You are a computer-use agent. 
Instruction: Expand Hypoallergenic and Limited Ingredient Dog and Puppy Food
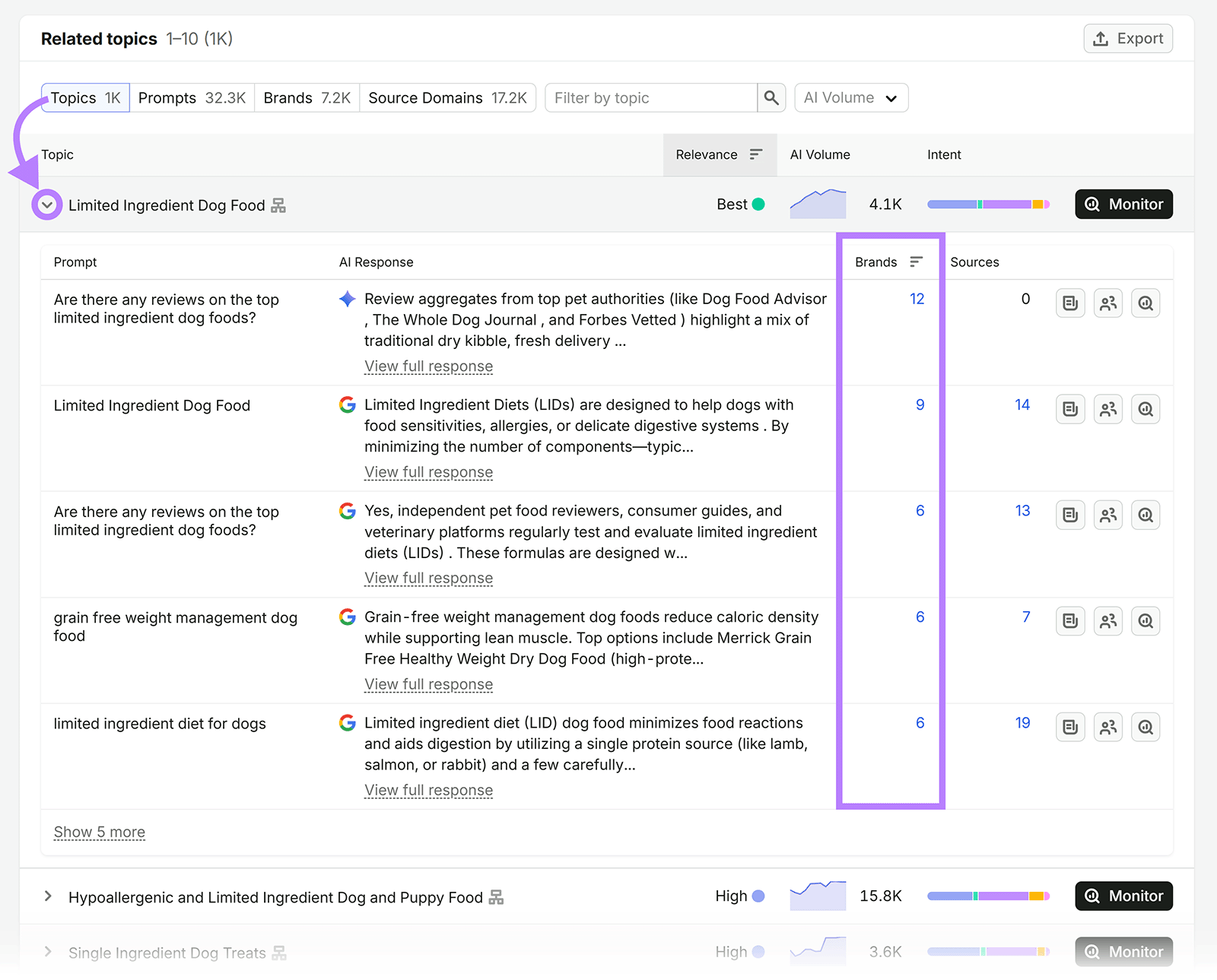[48, 896]
